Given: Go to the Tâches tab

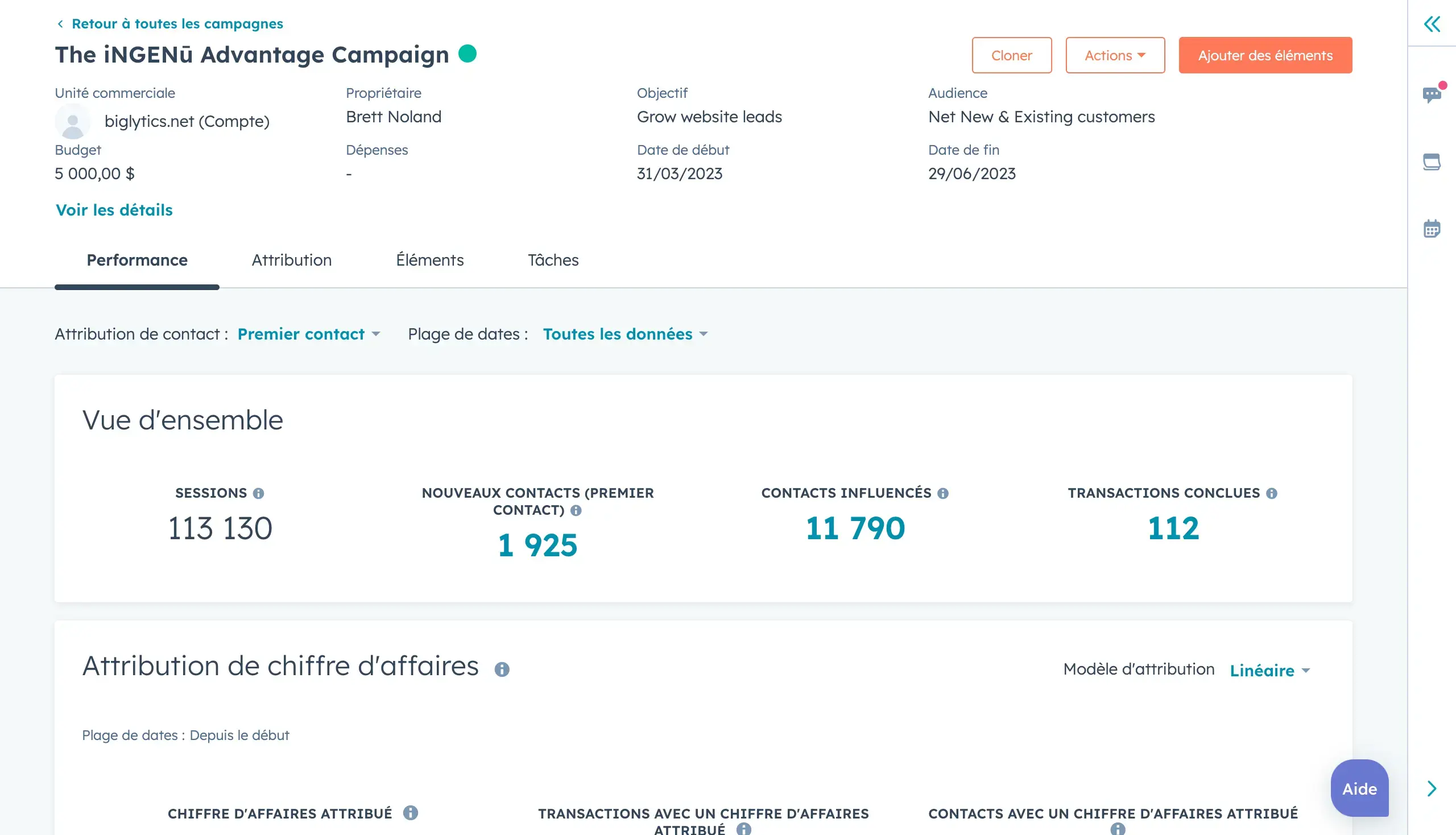Looking at the screenshot, I should coord(553,261).
